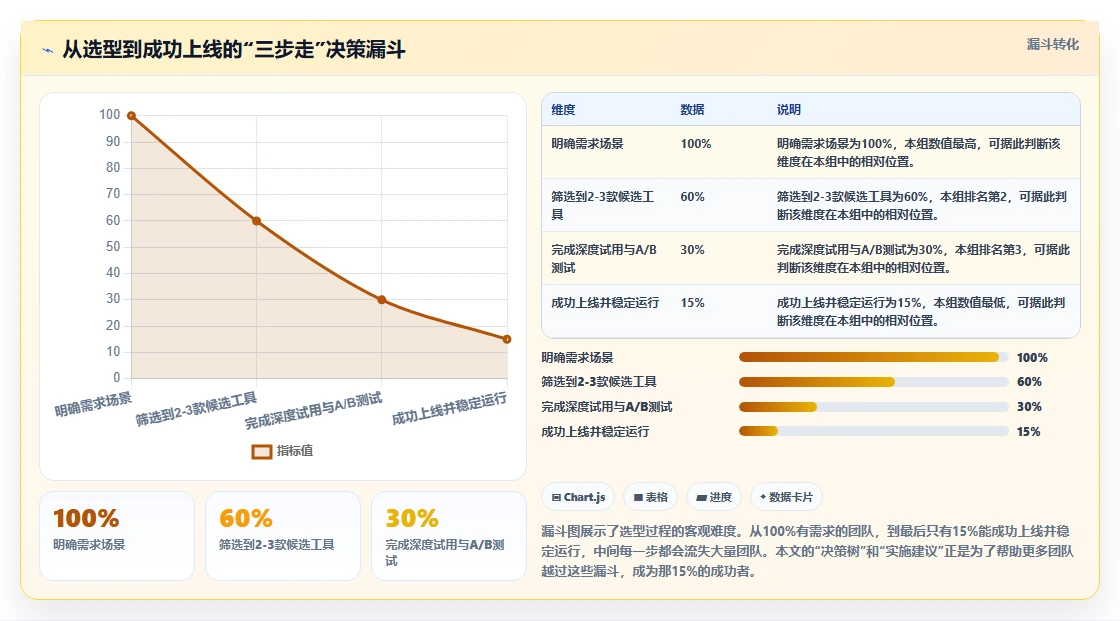Click the 漏斗转化 label in header

click(x=1052, y=44)
